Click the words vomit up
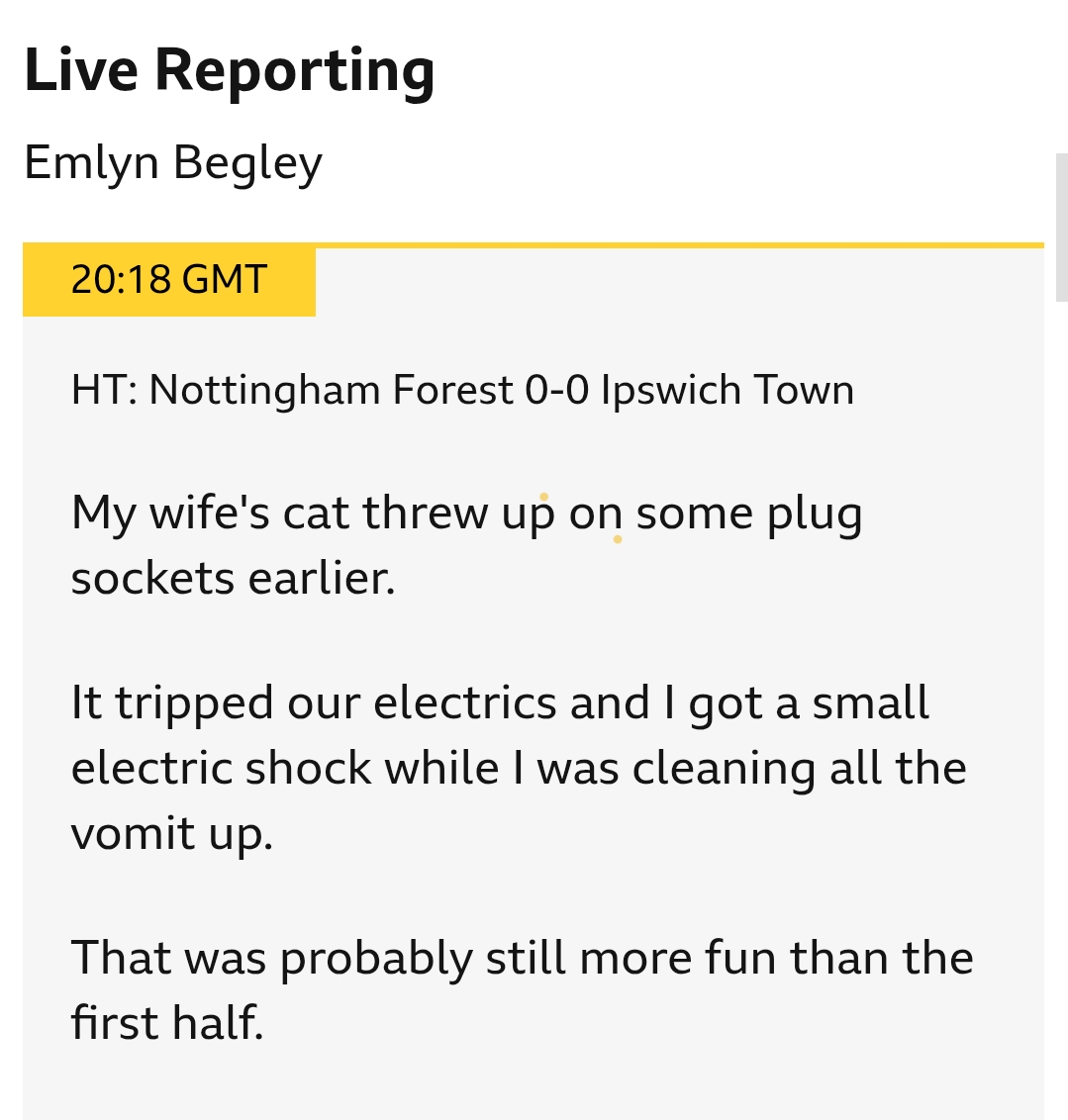1068x1120 pixels. click(171, 834)
